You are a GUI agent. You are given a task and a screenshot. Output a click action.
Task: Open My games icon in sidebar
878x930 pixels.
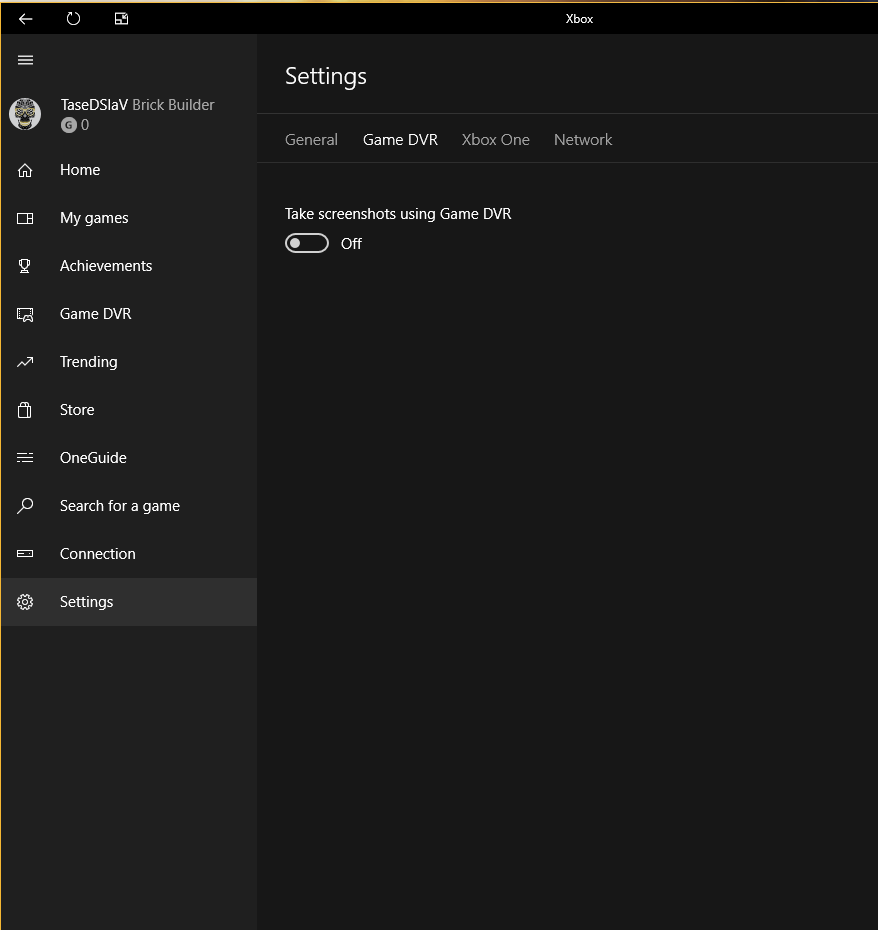click(26, 218)
